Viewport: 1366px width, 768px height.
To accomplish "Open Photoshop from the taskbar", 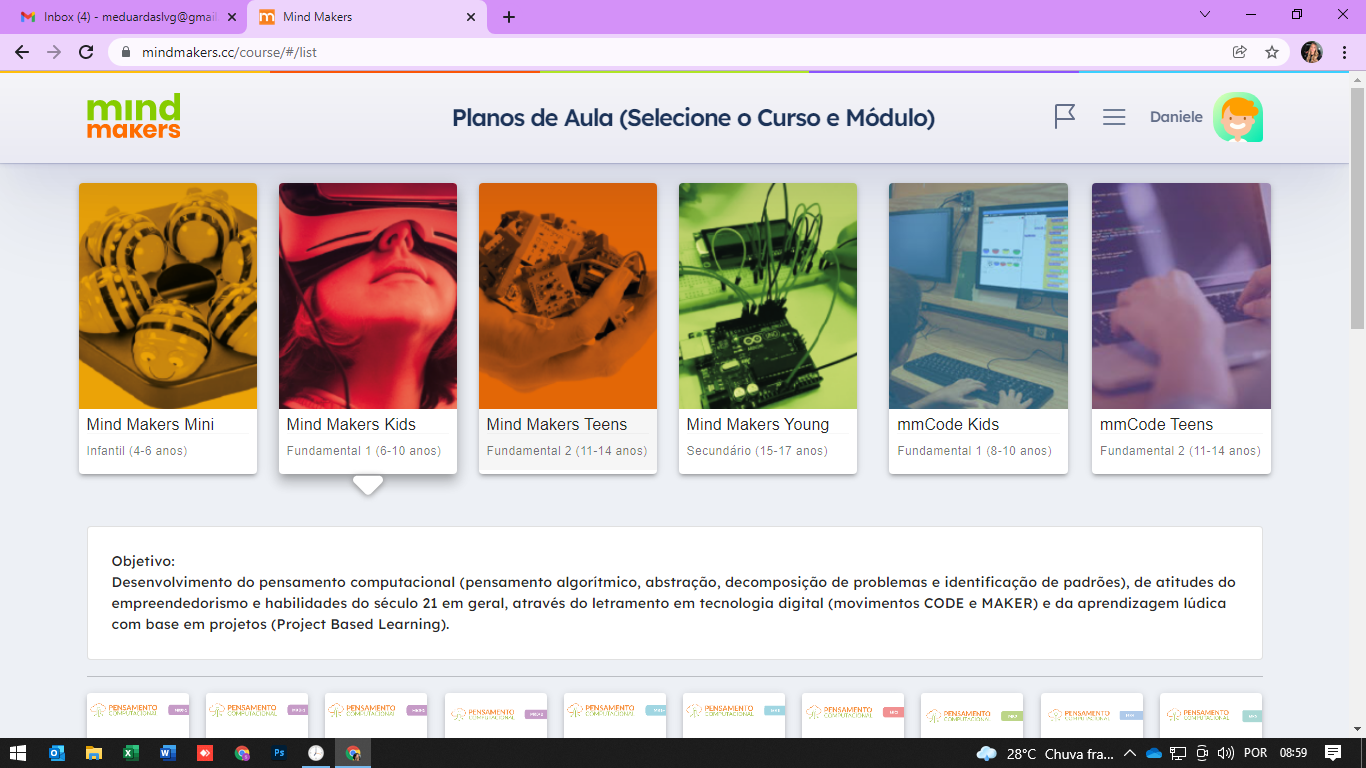I will point(279,753).
